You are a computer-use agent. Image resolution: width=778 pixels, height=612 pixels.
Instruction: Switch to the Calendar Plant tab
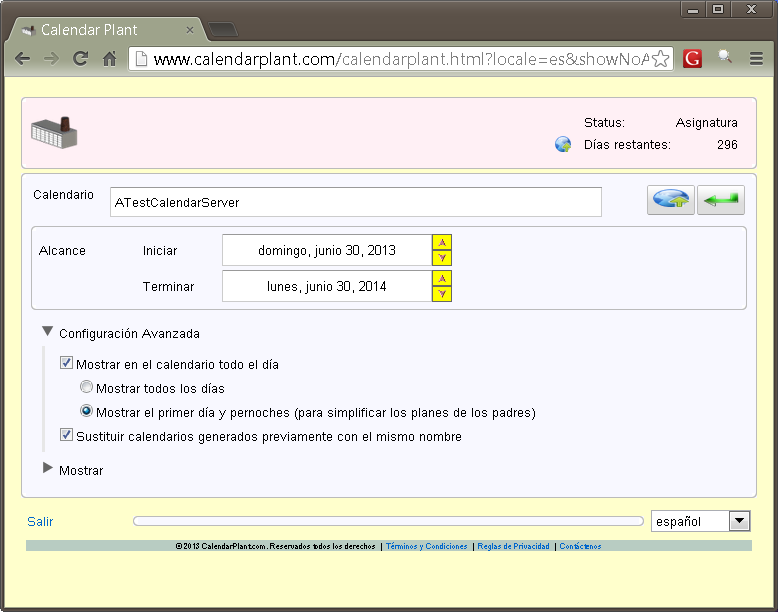pos(100,30)
